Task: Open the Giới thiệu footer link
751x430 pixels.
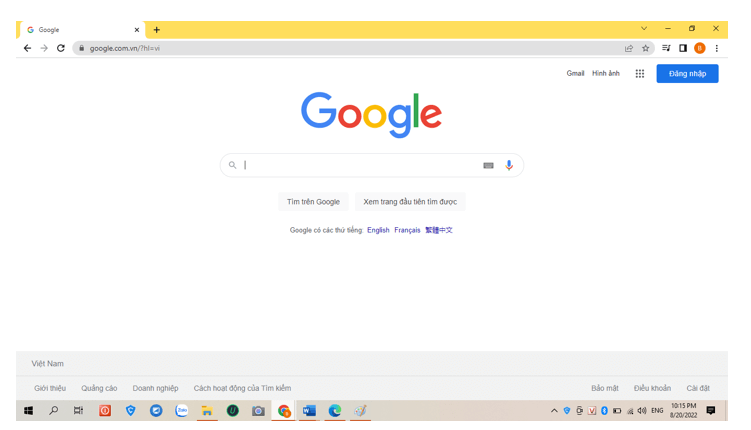Action: pos(50,388)
